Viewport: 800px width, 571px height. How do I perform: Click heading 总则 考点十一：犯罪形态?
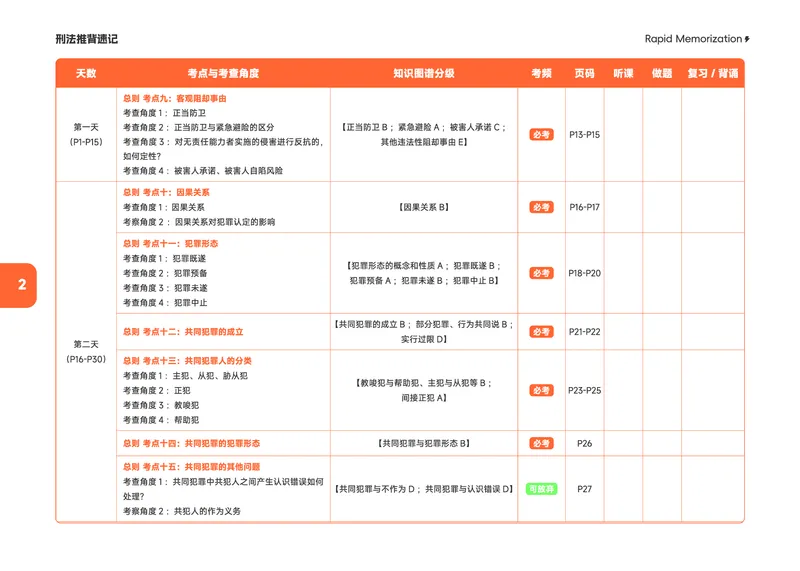point(170,243)
